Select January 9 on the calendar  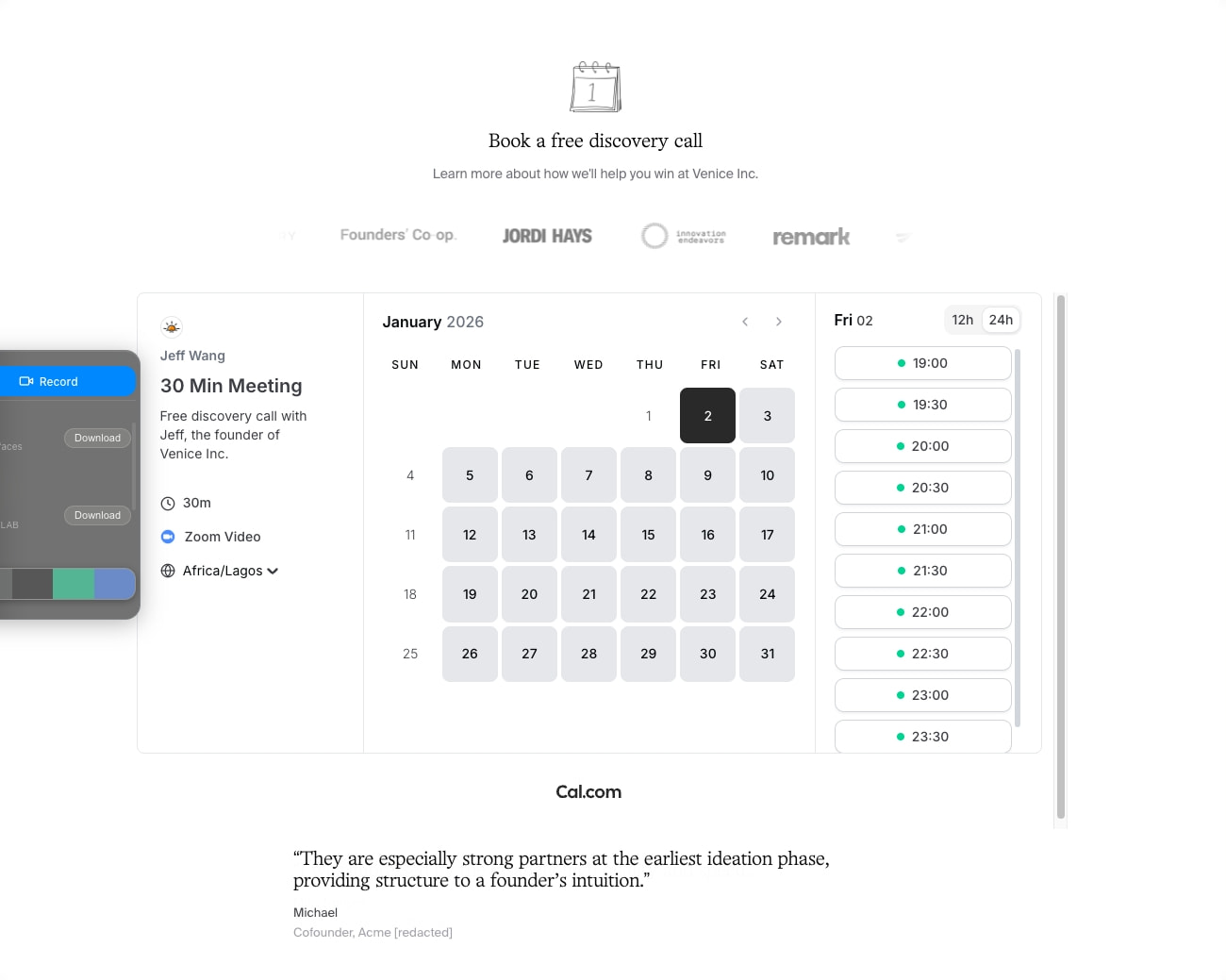707,475
